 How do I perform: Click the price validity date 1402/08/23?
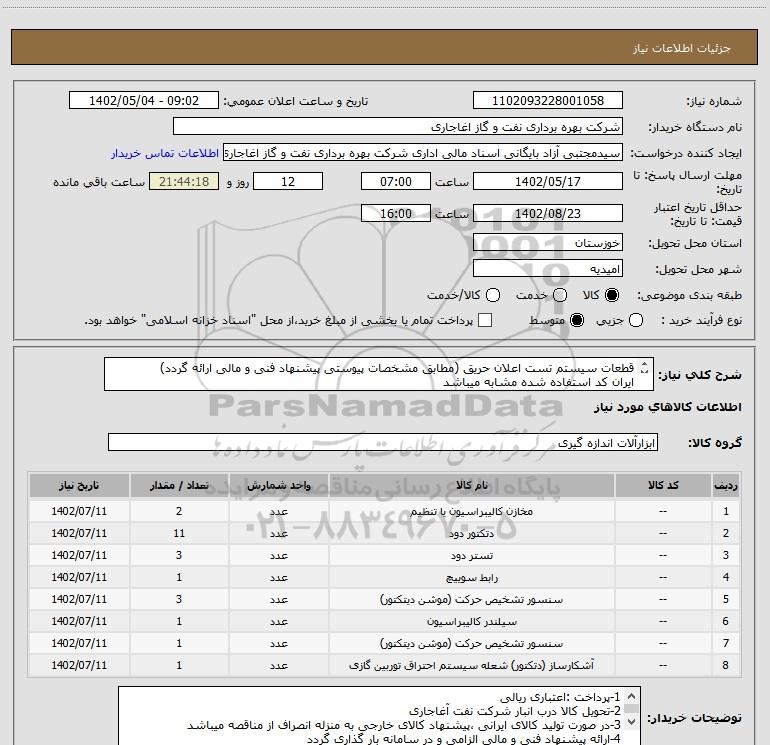548,213
